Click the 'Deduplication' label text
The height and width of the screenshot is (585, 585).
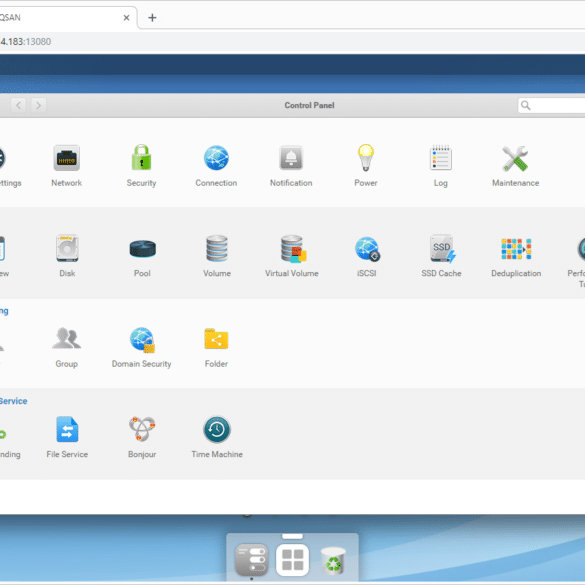(516, 273)
